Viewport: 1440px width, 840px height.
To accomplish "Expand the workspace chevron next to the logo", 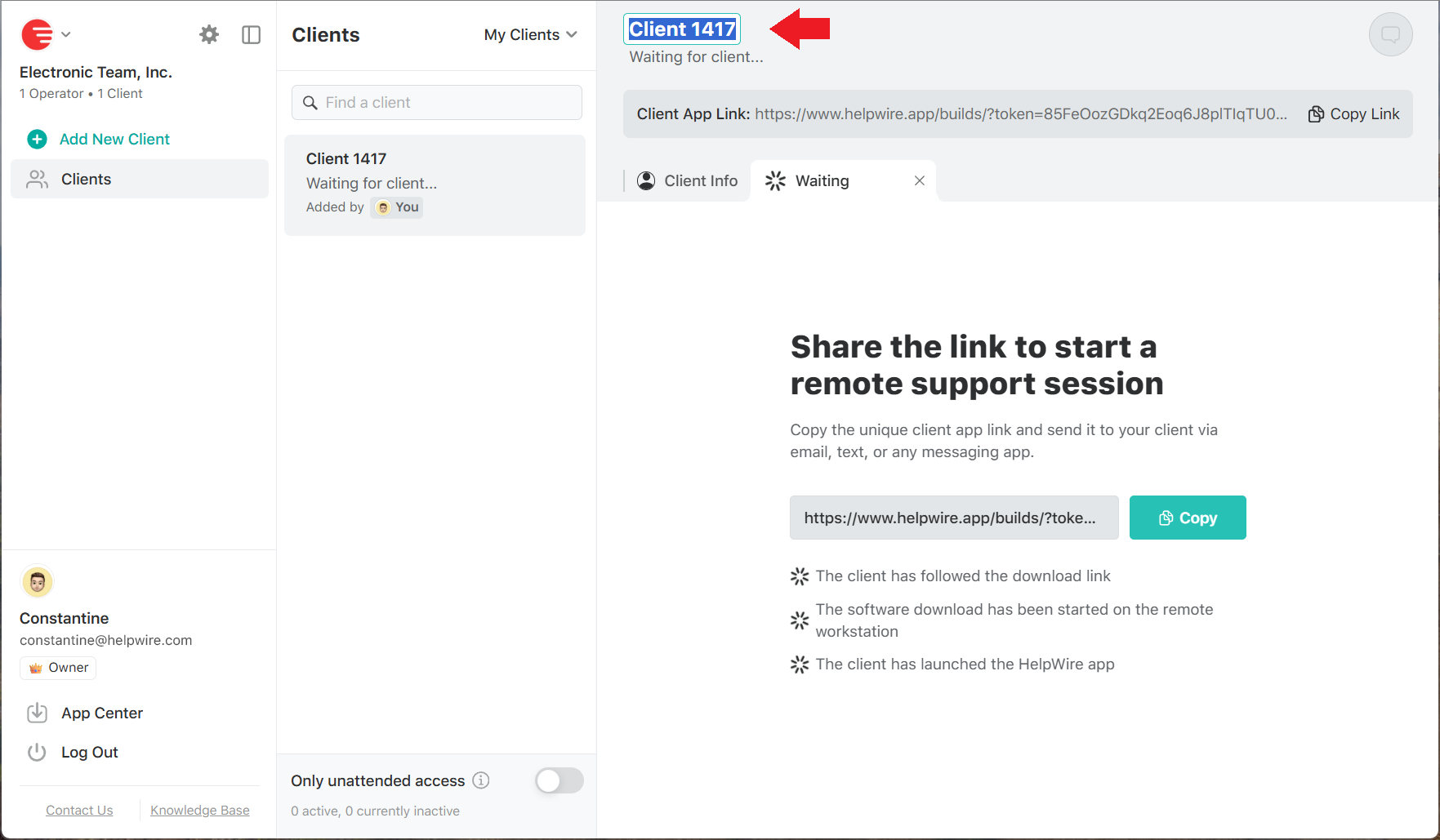I will pyautogui.click(x=65, y=34).
